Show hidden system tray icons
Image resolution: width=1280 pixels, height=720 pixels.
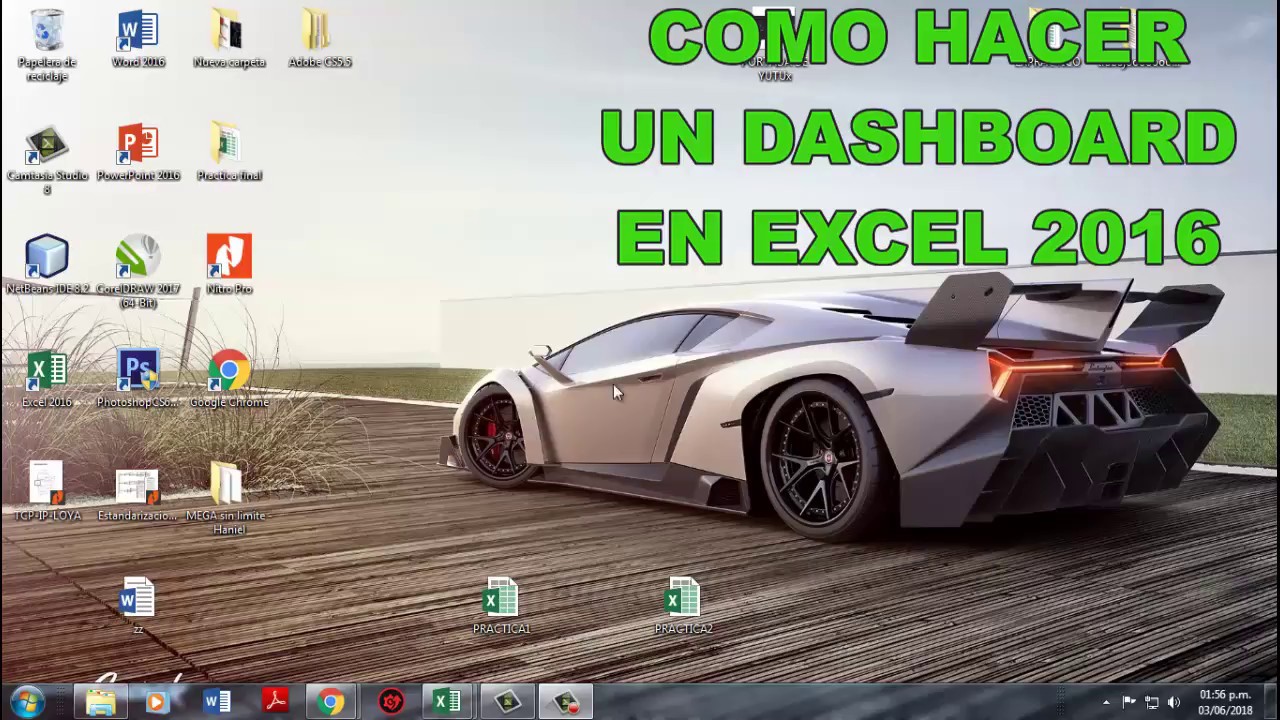point(1106,702)
